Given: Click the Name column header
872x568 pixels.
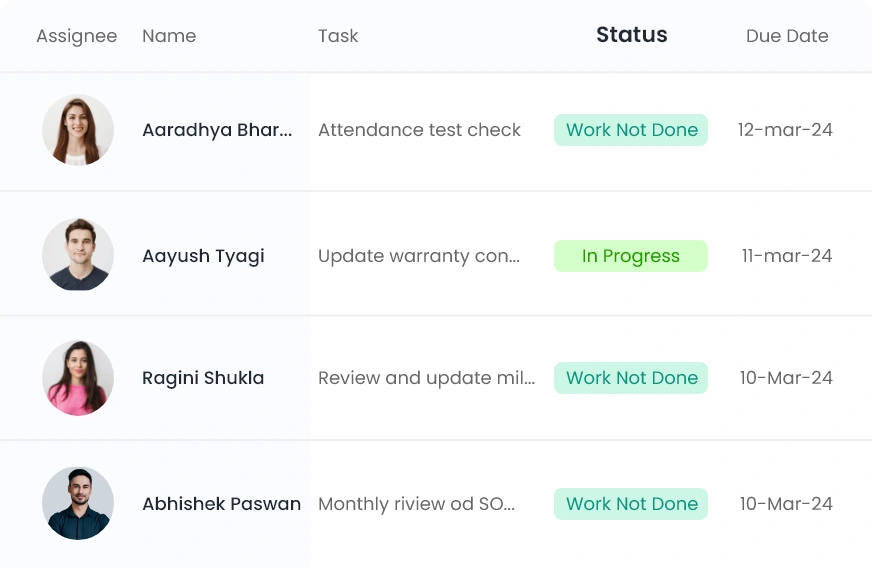Looking at the screenshot, I should pos(169,36).
